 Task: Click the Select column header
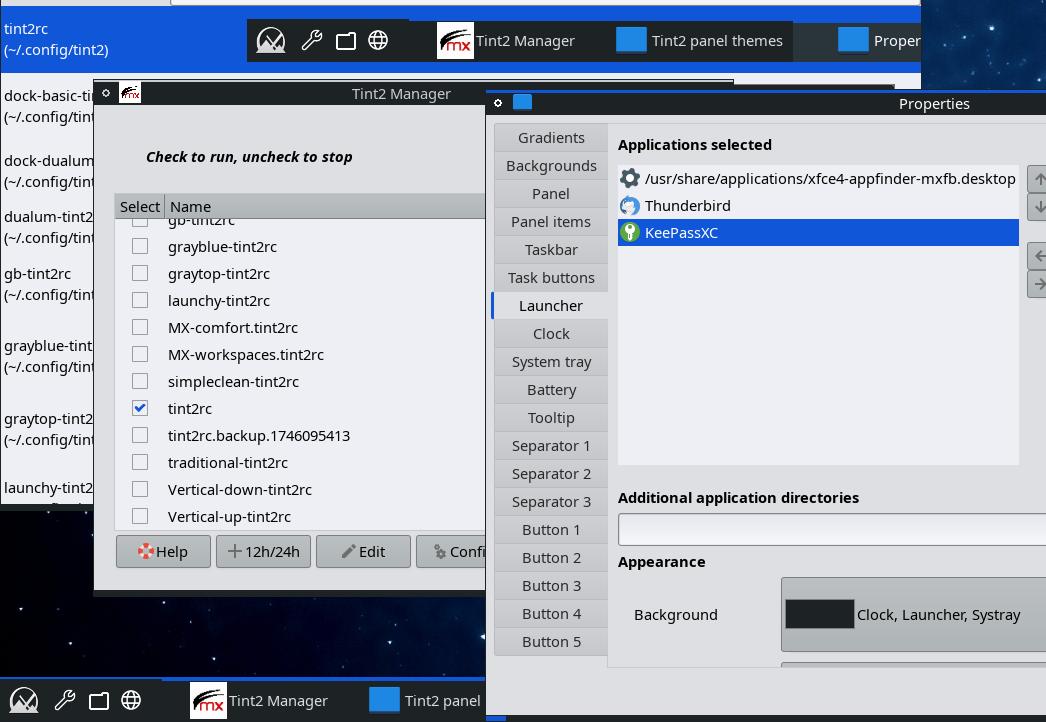139,206
